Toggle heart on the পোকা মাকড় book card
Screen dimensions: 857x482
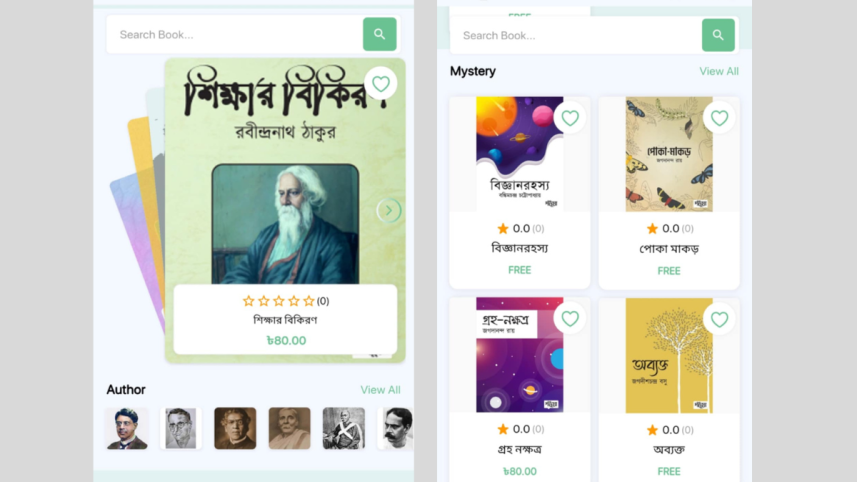pyautogui.click(x=719, y=118)
